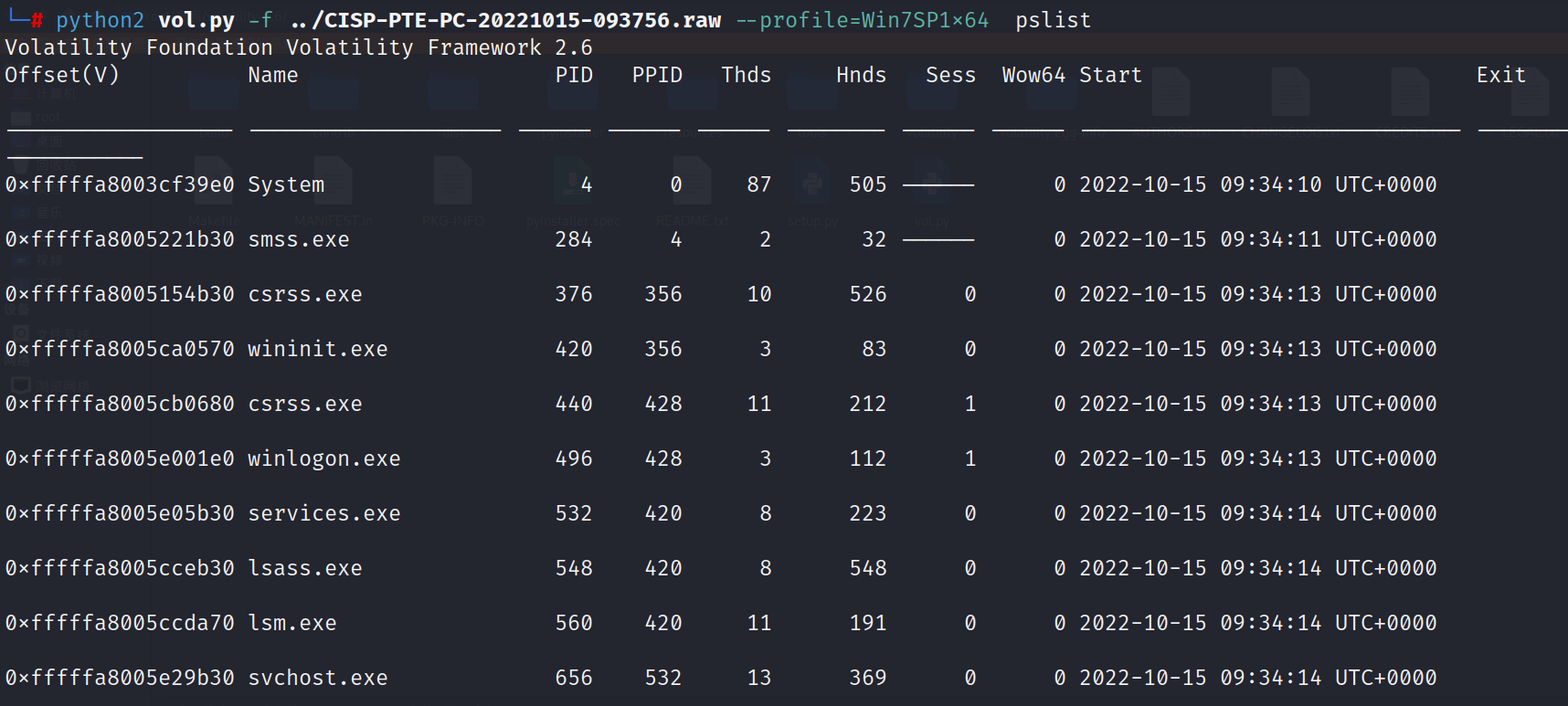1568x706 pixels.
Task: Click the wininit.exe process name
Action: coord(318,349)
